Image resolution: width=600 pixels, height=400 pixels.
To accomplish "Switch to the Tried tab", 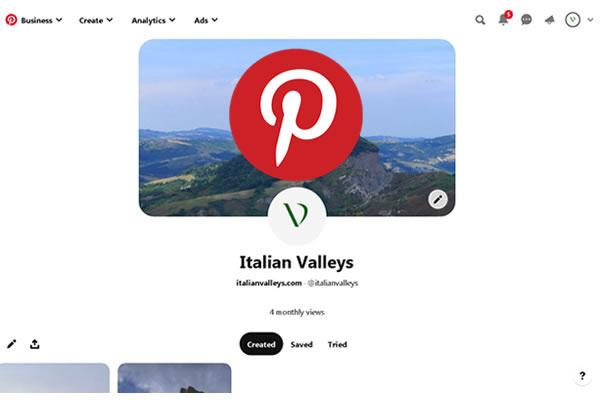I will tap(337, 344).
